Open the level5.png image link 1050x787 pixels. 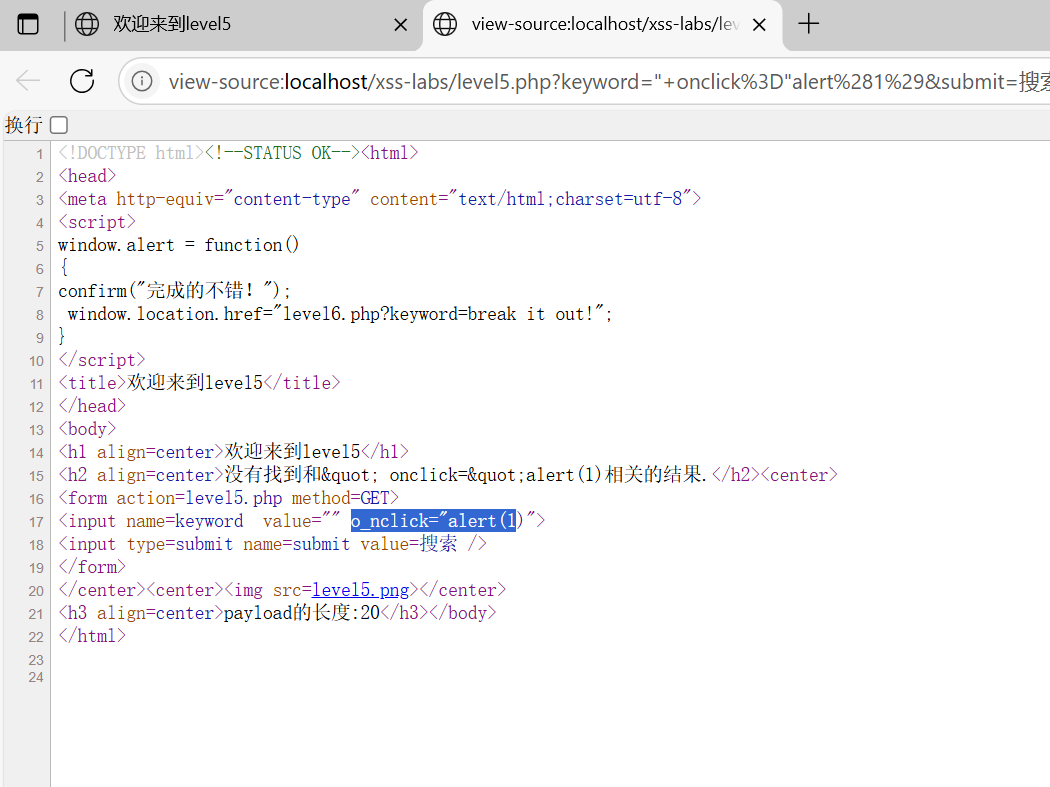point(360,590)
